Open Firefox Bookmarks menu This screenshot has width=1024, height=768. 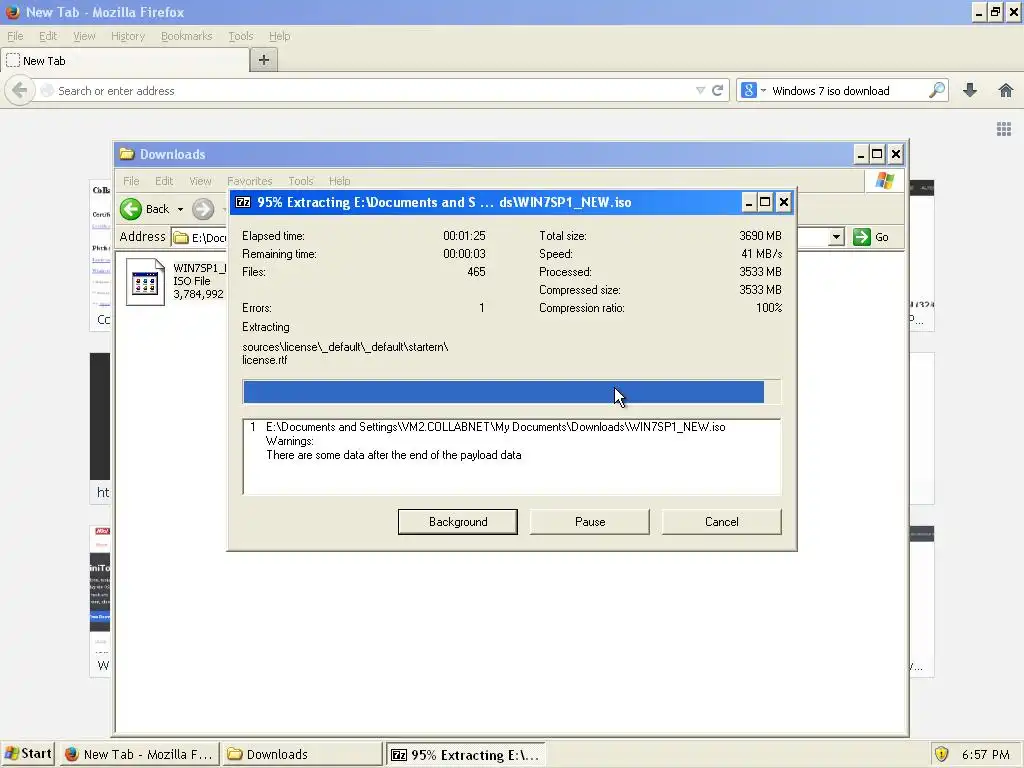(x=187, y=36)
